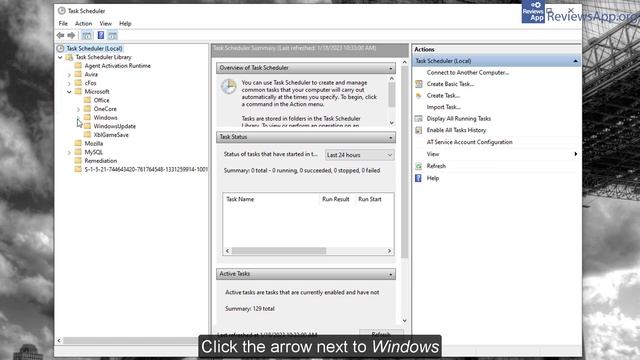This screenshot has height=360, width=640.
Task: Select the MySQL folder
Action: point(93,152)
